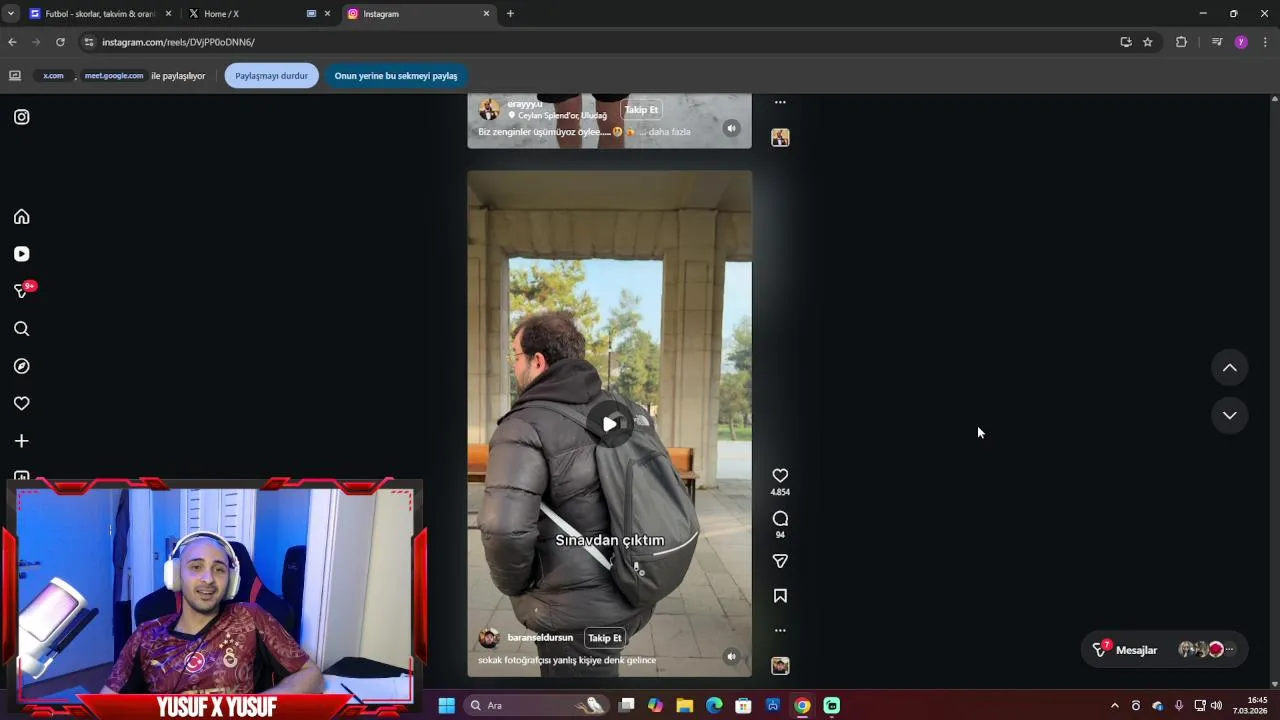
Task: Close the Instagram browser tab
Action: (x=486, y=14)
